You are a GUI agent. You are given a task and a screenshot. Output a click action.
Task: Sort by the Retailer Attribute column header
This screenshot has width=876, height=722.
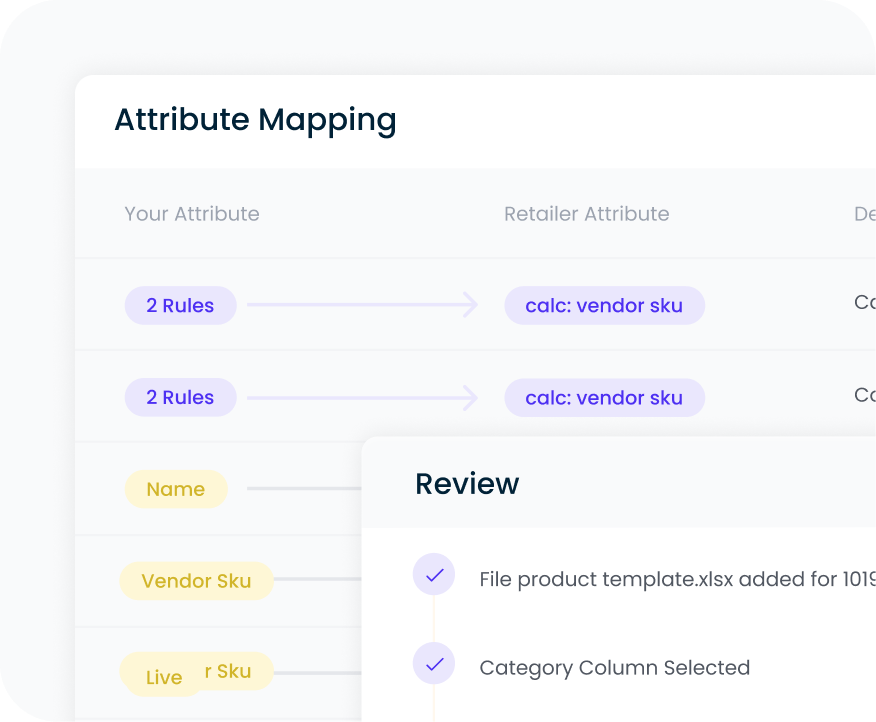tap(586, 214)
